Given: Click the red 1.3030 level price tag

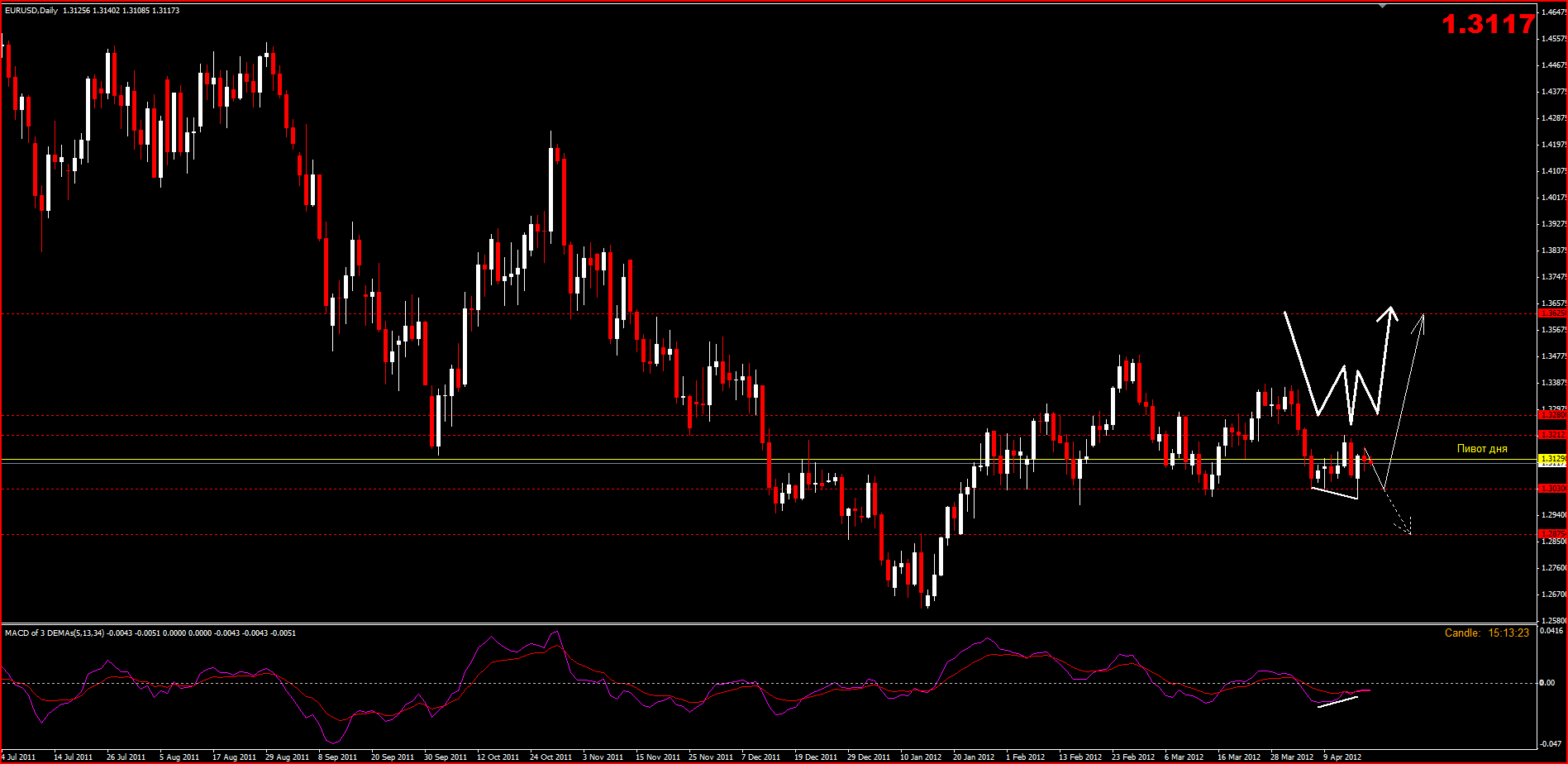Looking at the screenshot, I should [x=1553, y=489].
